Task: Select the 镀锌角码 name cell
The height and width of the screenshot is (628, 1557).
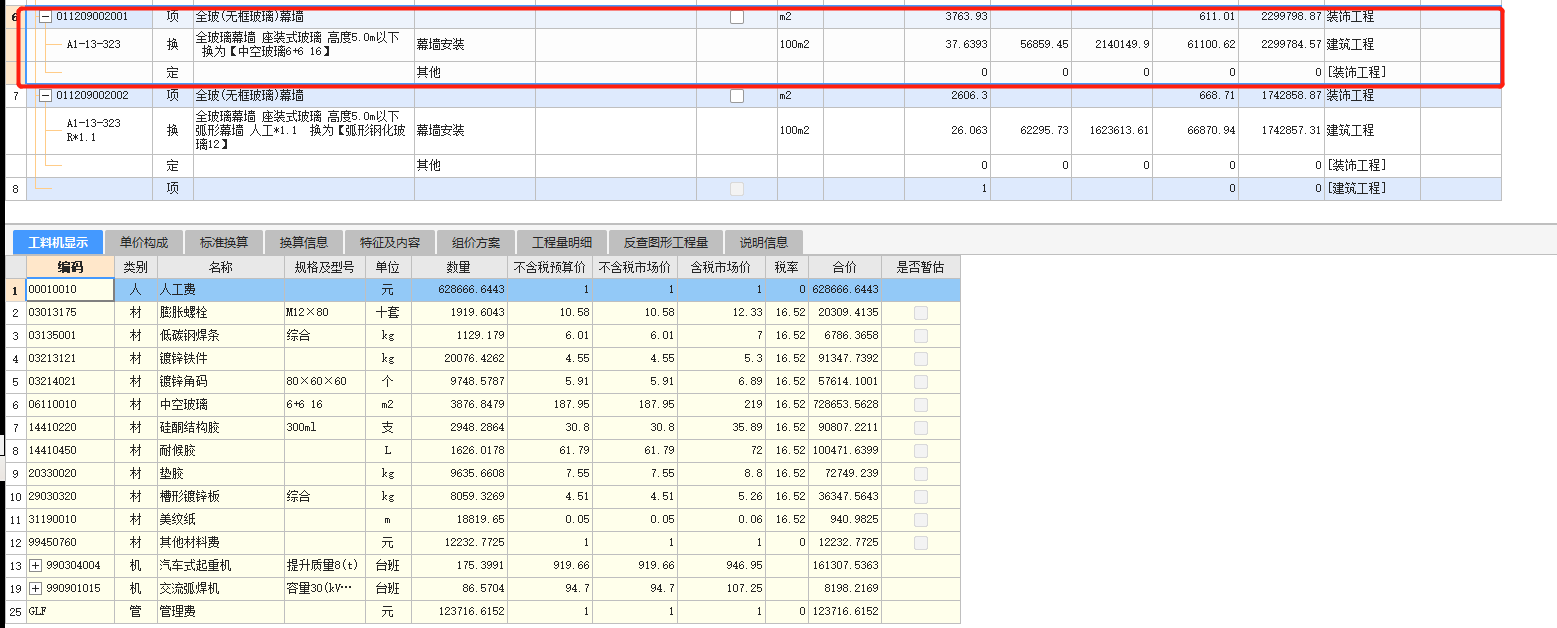Action: coord(220,382)
